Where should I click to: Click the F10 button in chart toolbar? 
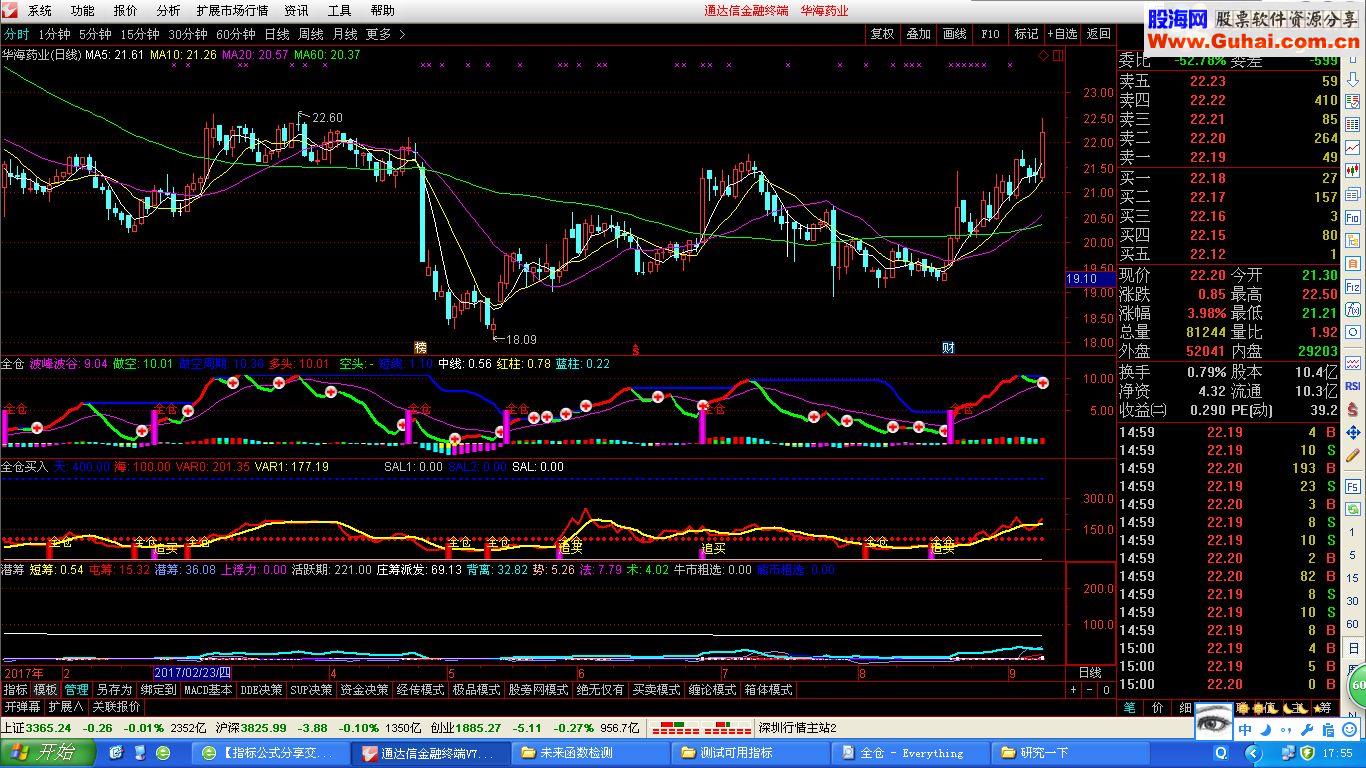[x=990, y=34]
